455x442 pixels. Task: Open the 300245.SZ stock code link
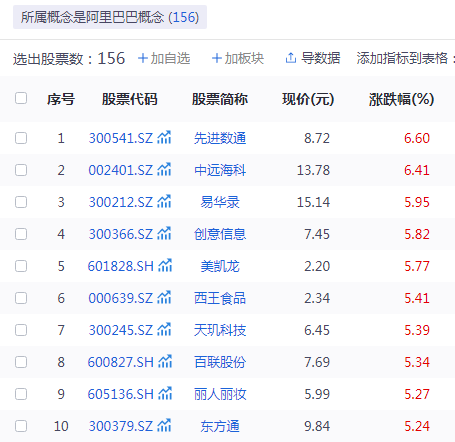121,330
